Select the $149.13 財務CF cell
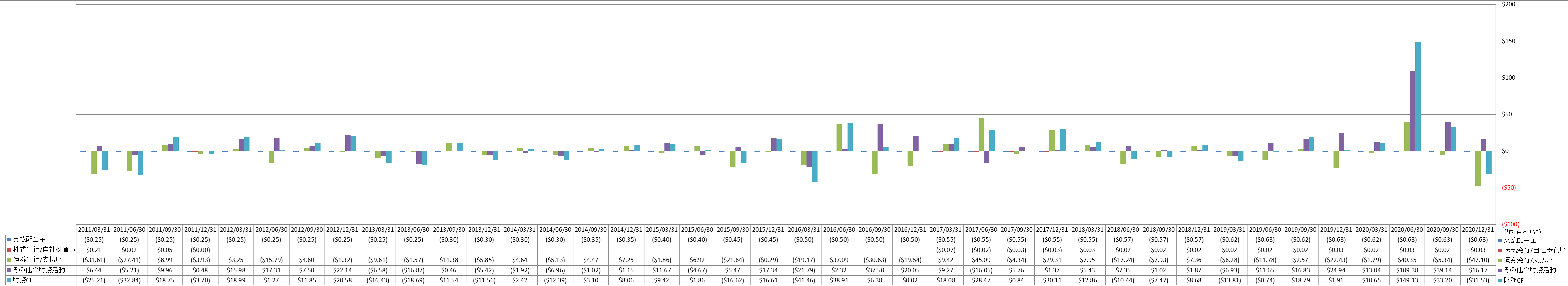 pos(1407,281)
